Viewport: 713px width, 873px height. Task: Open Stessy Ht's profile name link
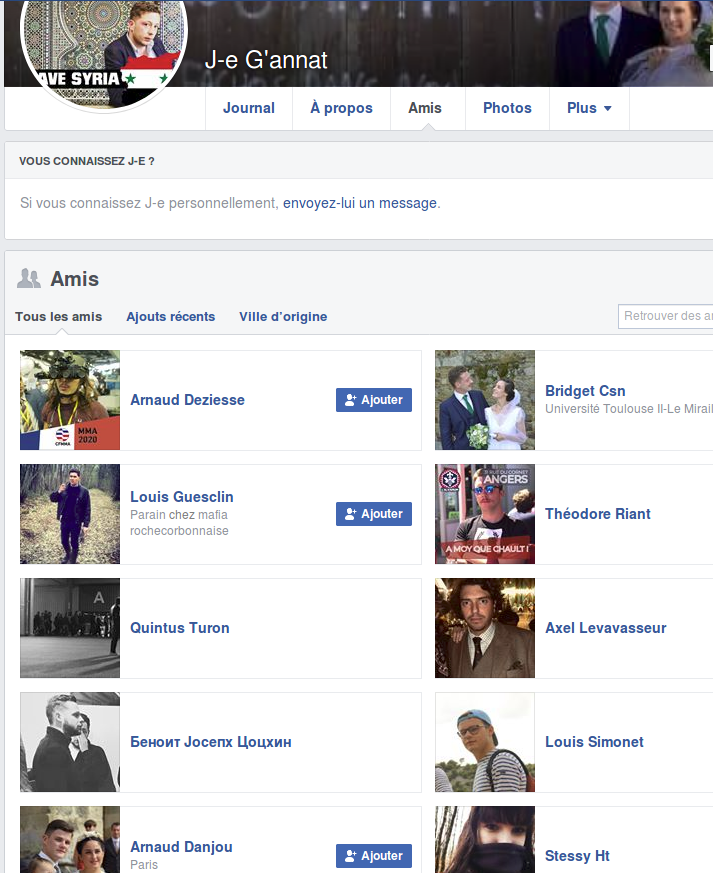(577, 856)
